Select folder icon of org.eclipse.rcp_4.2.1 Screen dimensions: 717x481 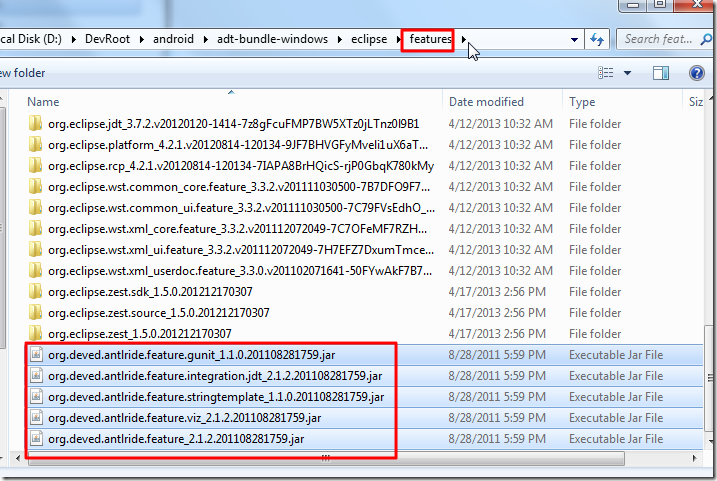[x=35, y=166]
